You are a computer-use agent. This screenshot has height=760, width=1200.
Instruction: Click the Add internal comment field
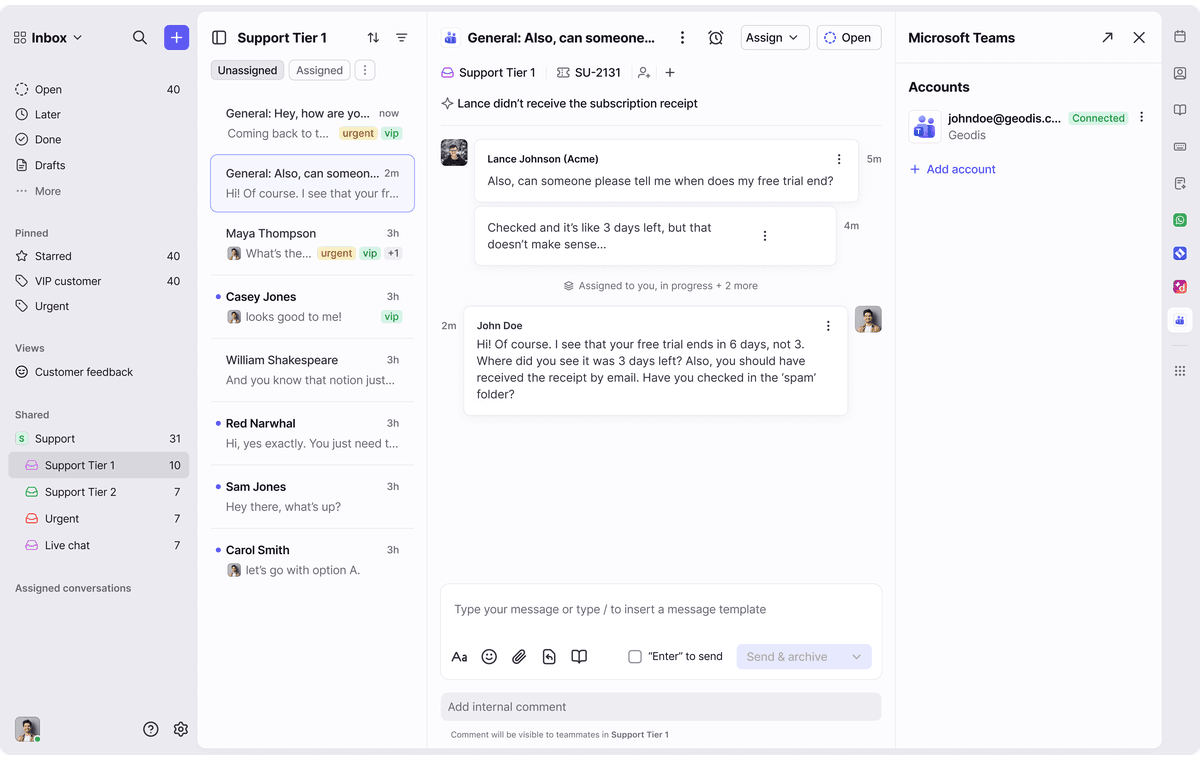(661, 707)
